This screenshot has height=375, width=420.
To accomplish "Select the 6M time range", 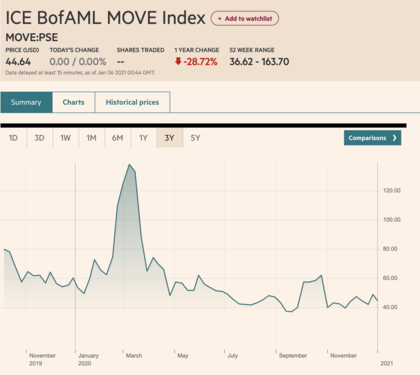I will 117,138.
